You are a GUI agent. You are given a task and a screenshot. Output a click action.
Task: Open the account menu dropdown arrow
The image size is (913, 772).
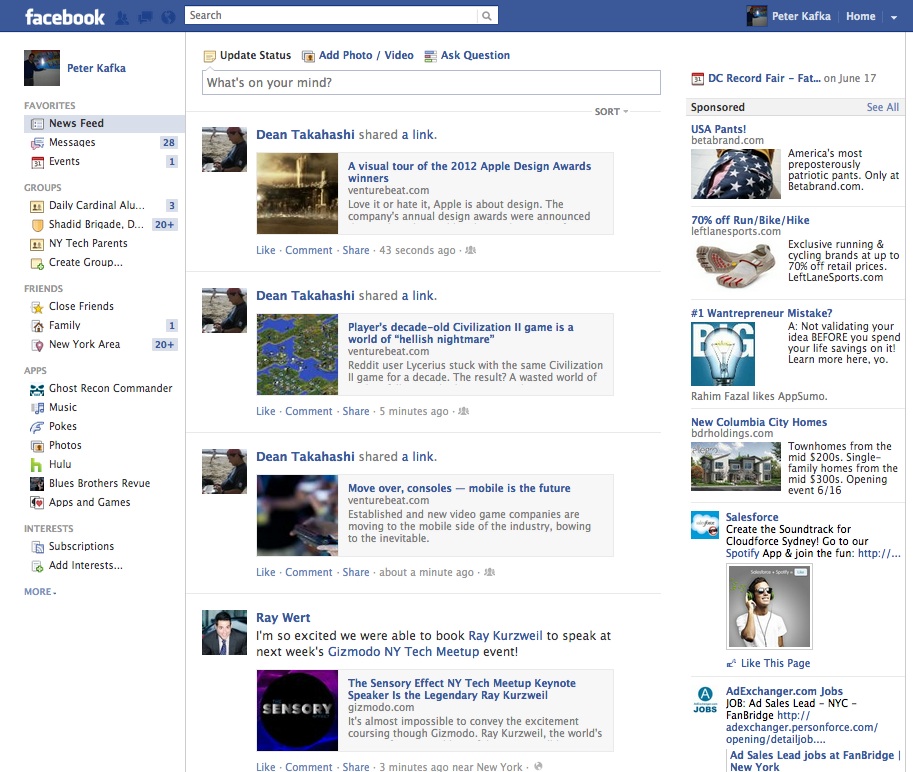click(x=893, y=17)
